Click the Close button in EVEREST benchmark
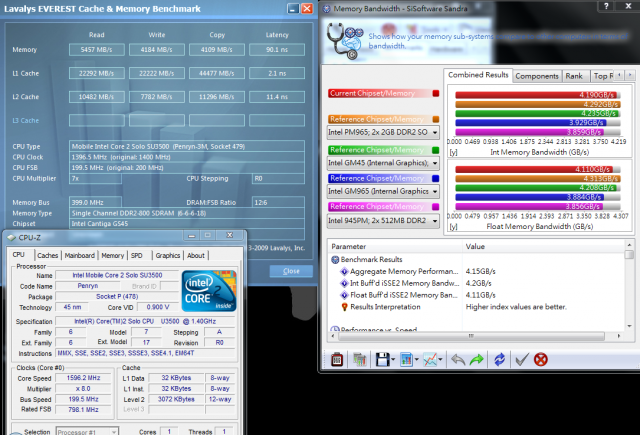The width and height of the screenshot is (640, 435). [291, 271]
